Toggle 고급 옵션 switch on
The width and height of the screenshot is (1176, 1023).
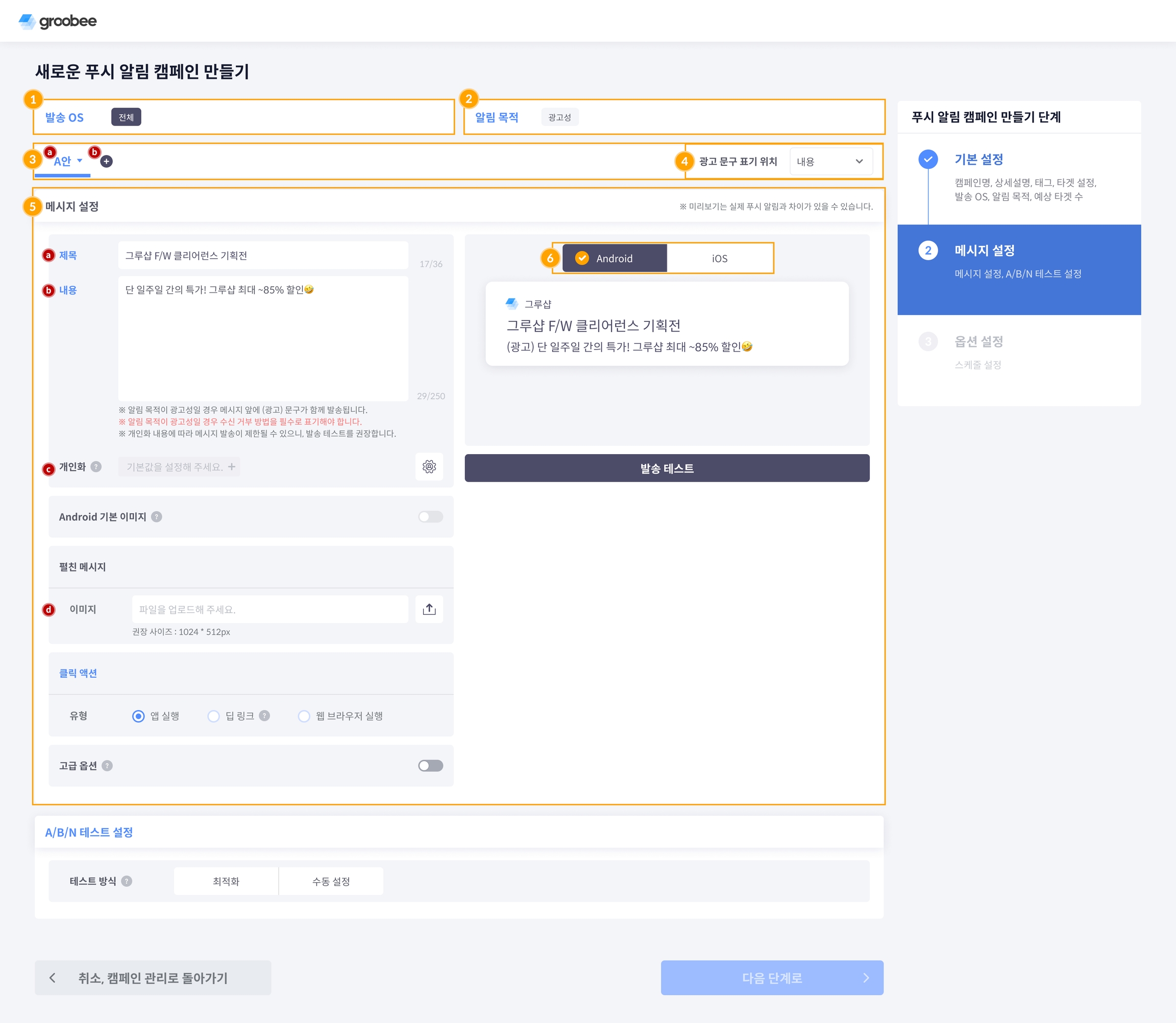click(x=430, y=765)
